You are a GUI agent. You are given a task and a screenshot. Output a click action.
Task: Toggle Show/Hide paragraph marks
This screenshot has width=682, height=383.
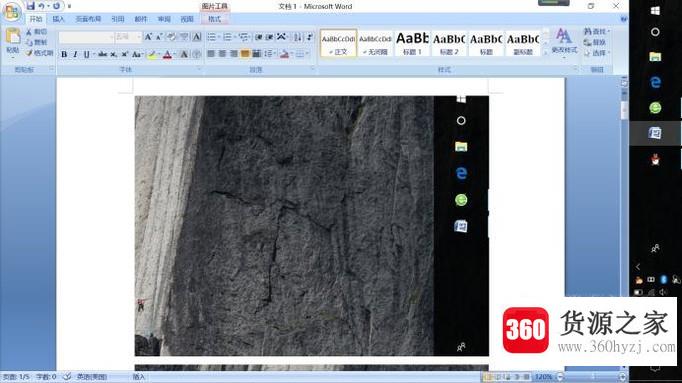tap(310, 37)
